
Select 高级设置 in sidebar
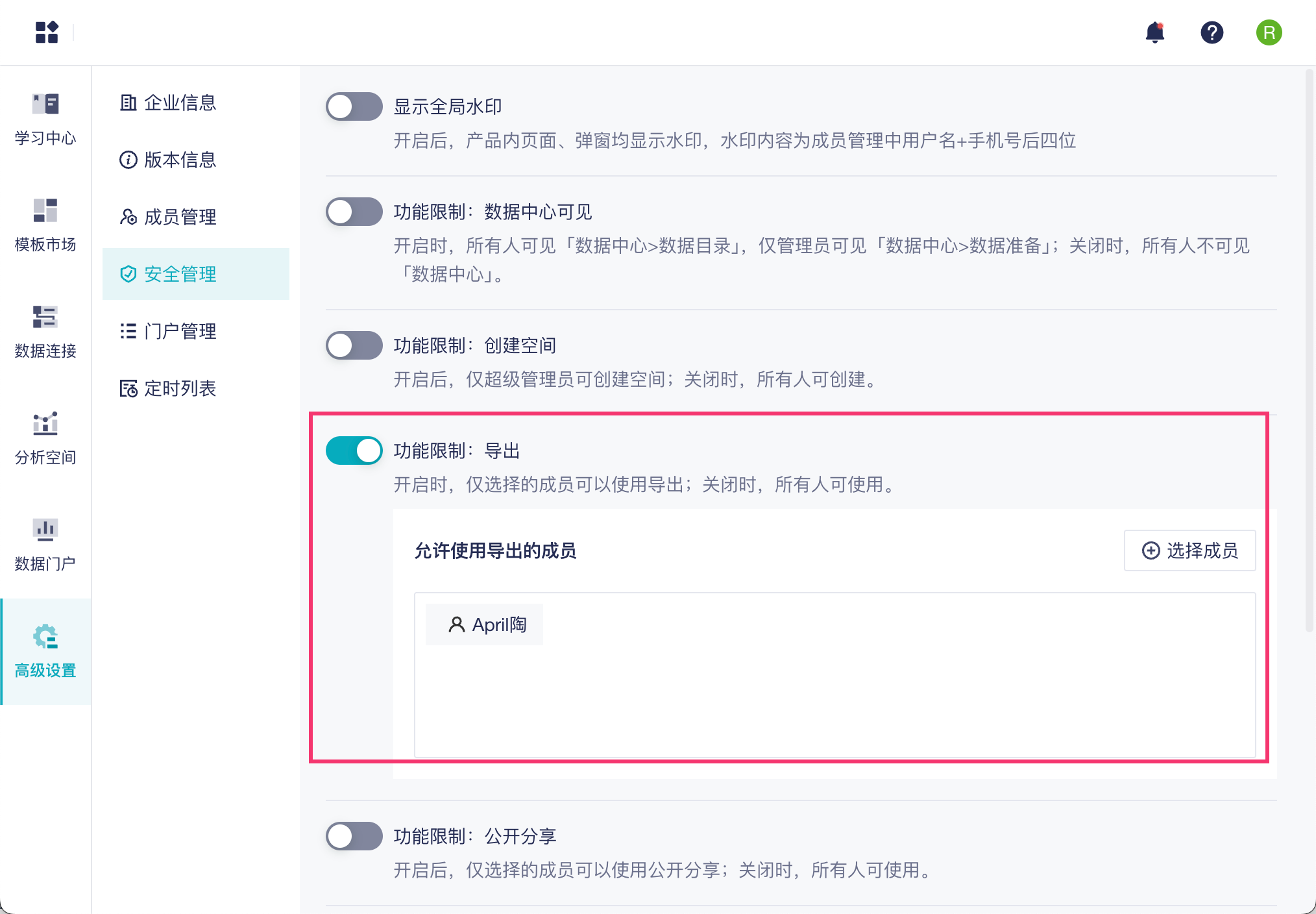click(45, 650)
